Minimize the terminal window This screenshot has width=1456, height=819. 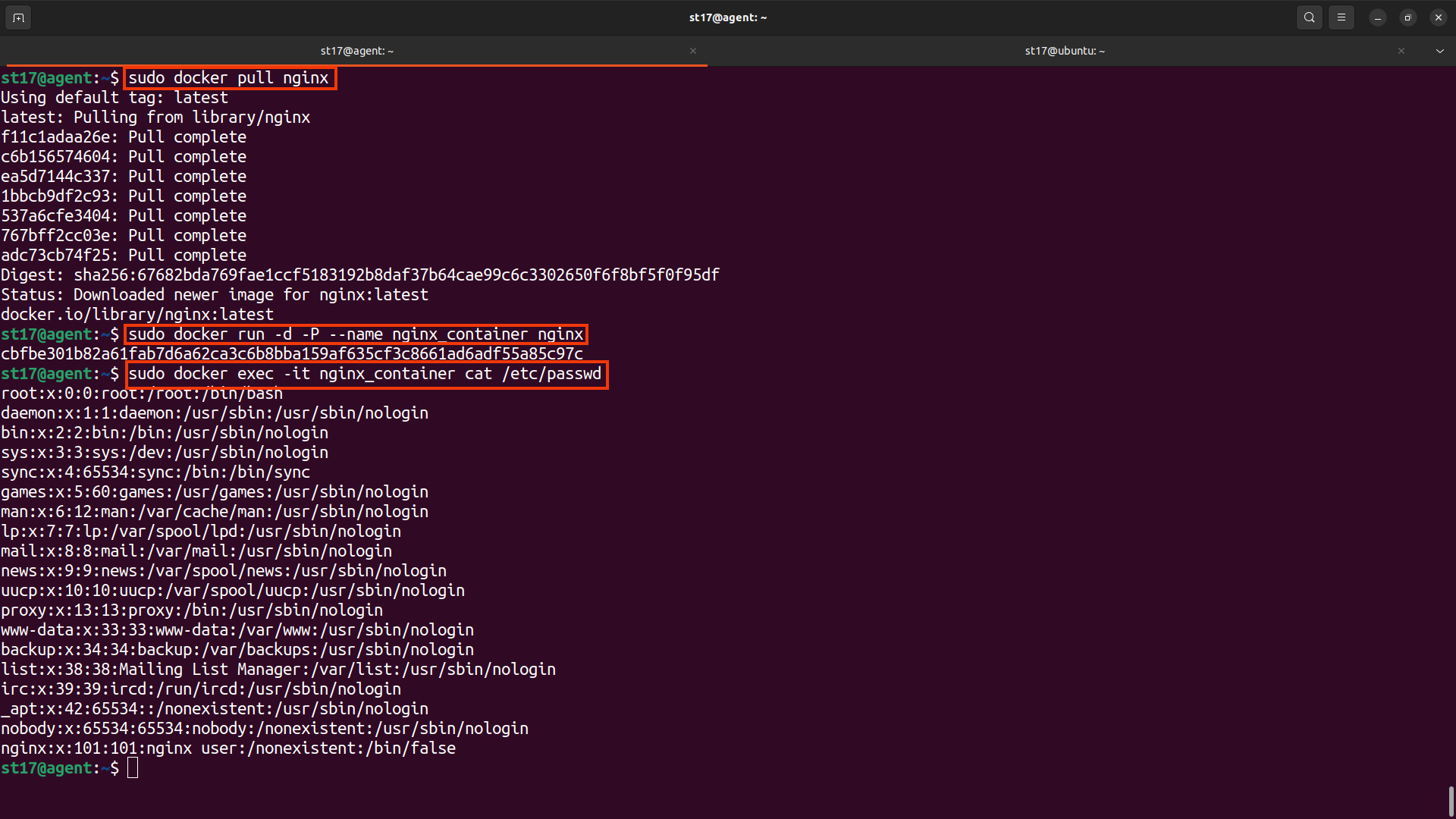(x=1378, y=17)
